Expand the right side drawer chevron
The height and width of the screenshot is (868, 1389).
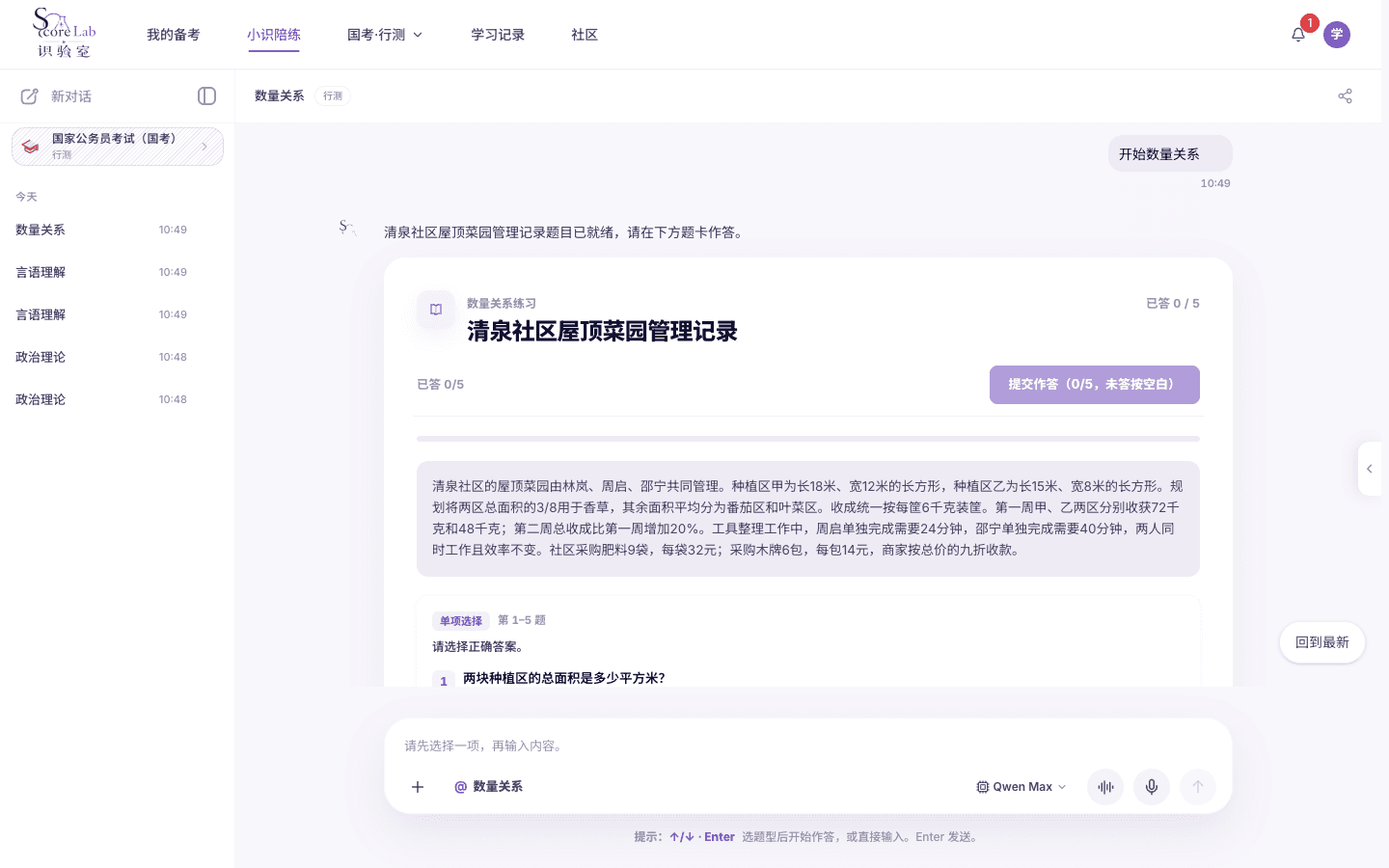coord(1370,469)
